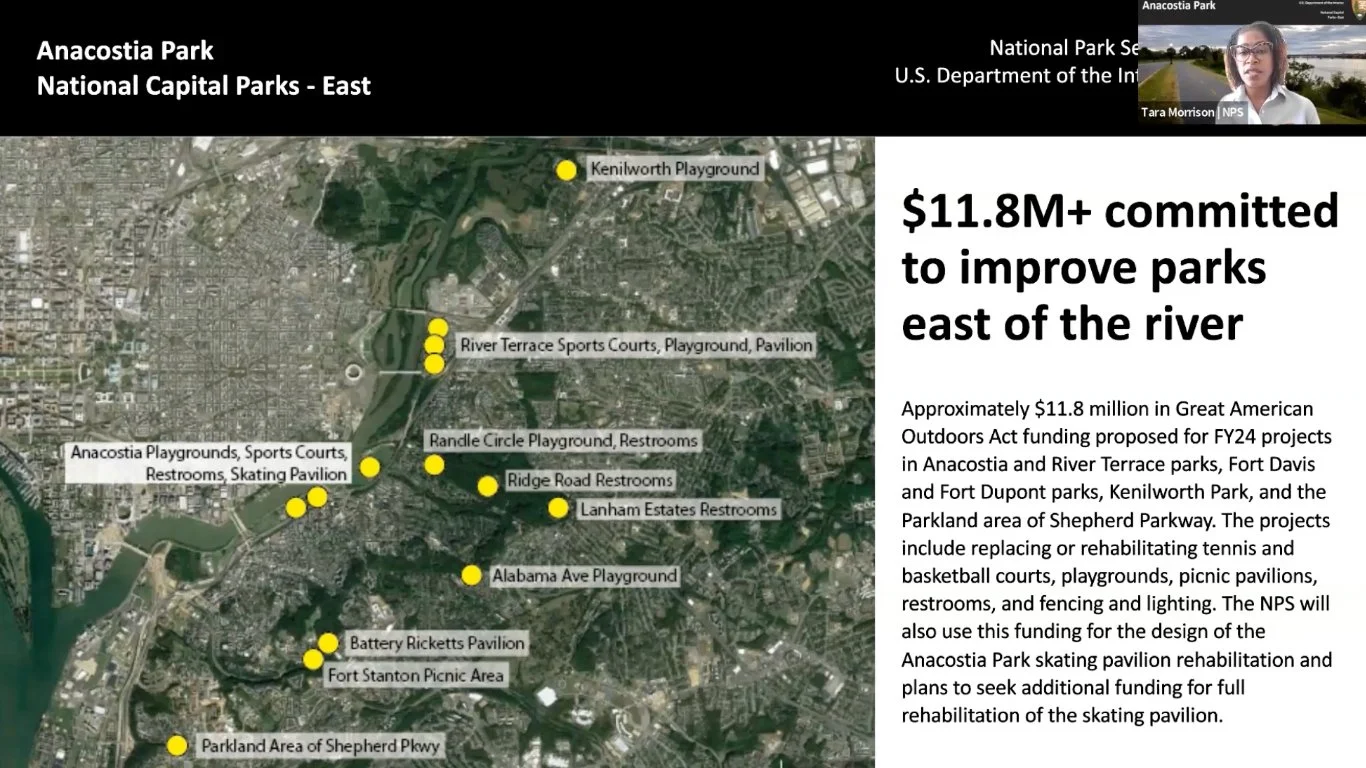
Task: Click the Battery Ricketts Pavilion yellow marker
Action: (x=328, y=643)
